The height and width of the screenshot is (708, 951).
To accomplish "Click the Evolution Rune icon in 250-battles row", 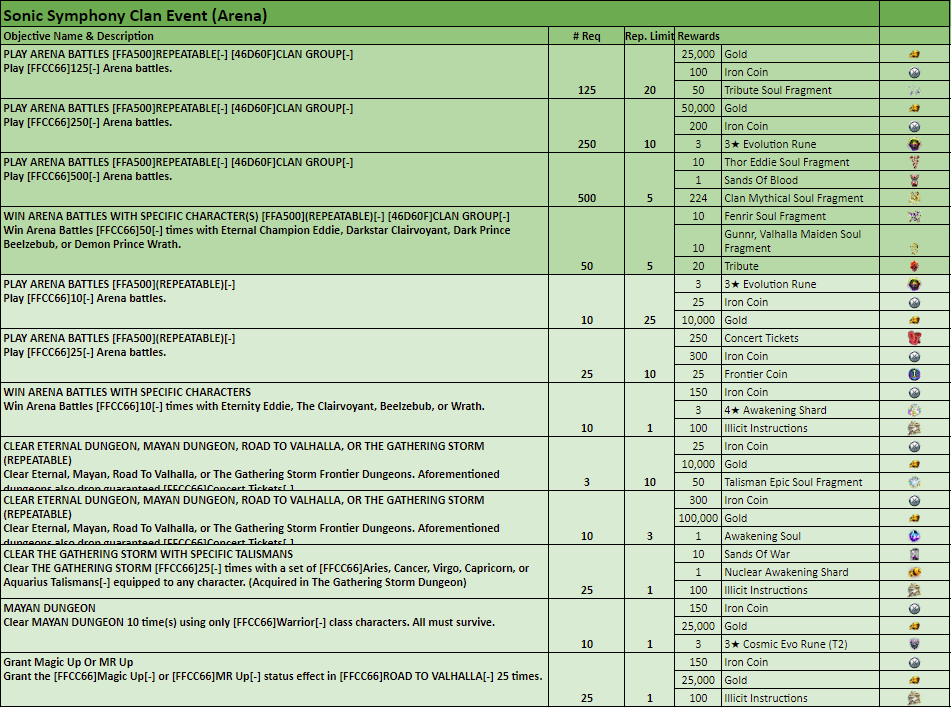I will 914,144.
